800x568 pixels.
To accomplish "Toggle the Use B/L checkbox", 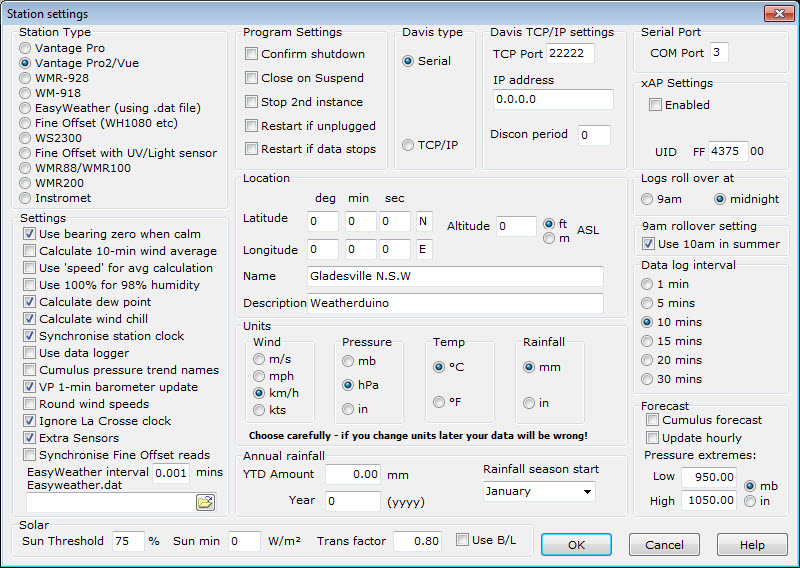I will pos(461,541).
